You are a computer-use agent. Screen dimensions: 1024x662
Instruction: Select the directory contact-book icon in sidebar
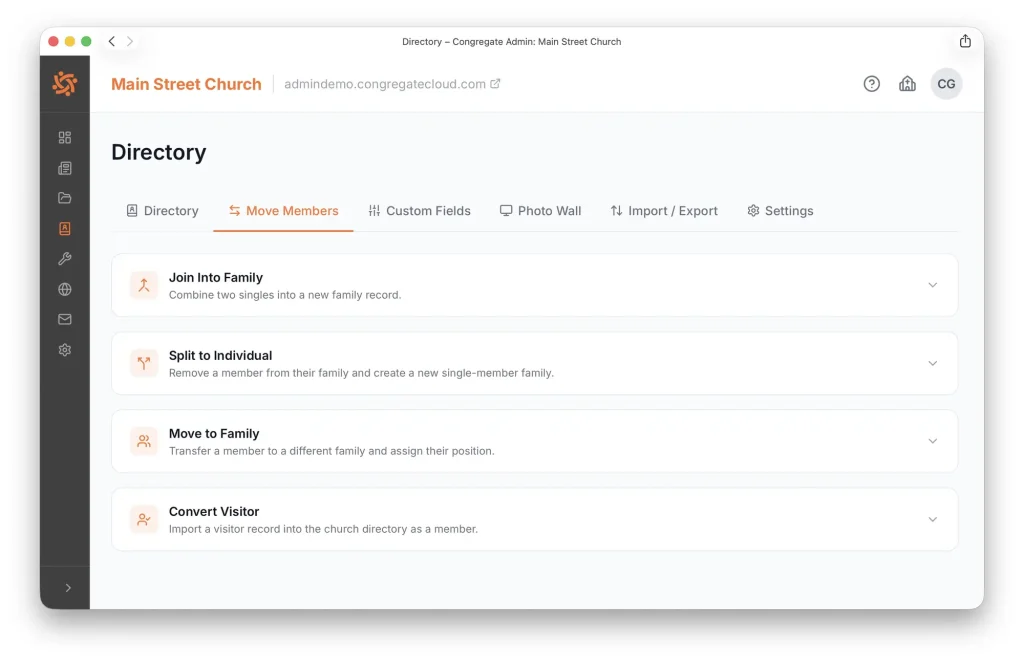(65, 229)
